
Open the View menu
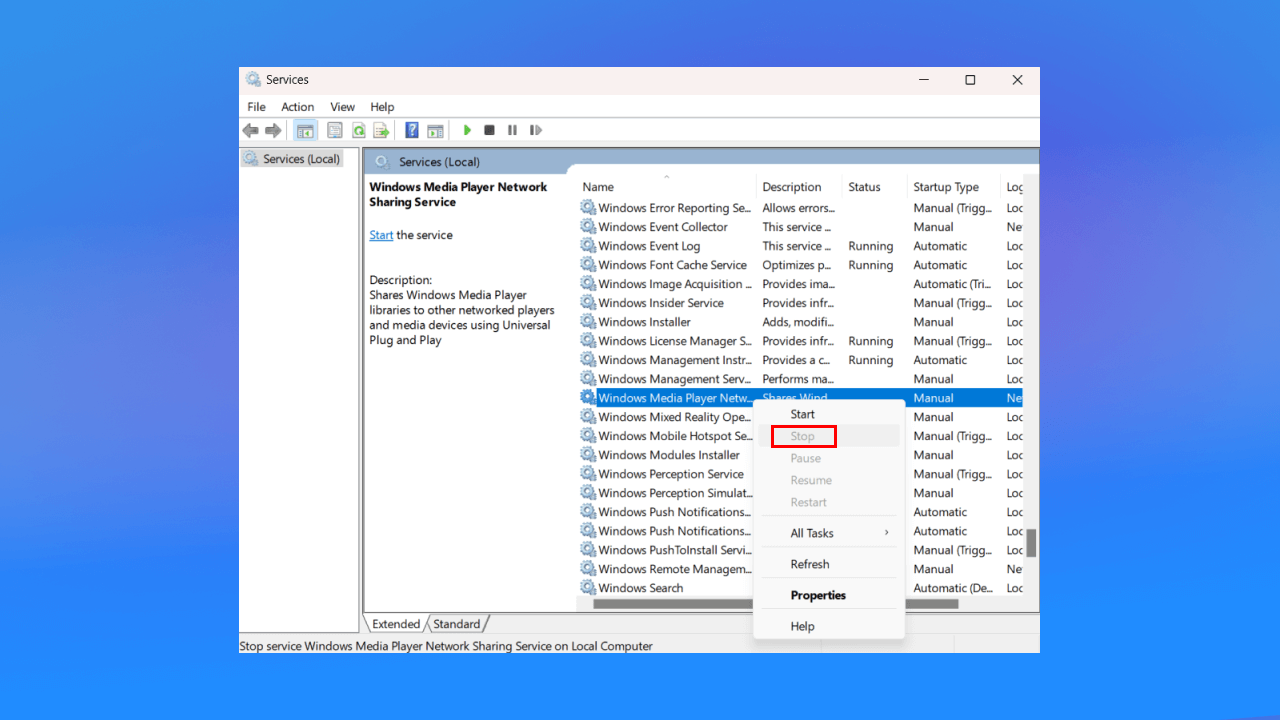point(343,107)
